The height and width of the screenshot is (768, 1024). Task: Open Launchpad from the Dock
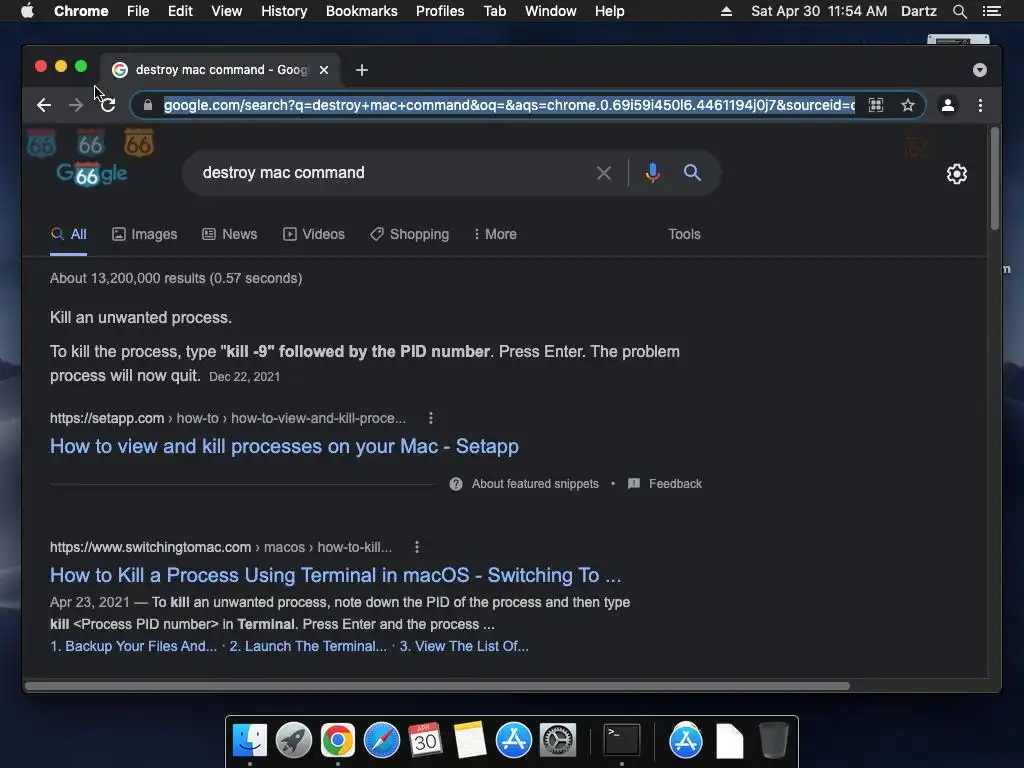294,741
